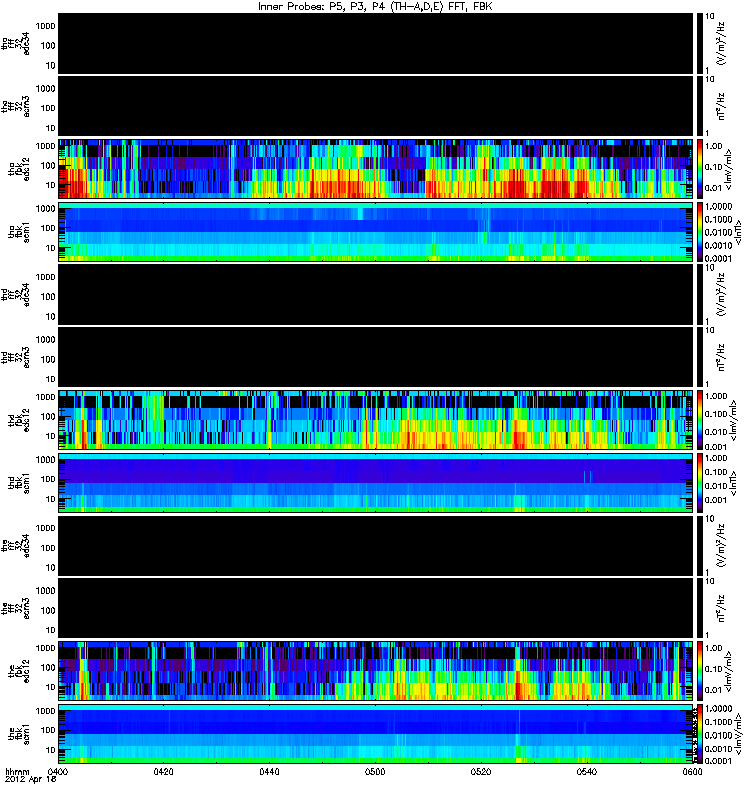Viewport: 750px width, 800px height.
Task: Click the <|nT|> unit label of thd fbk scm1
Action: click(x=734, y=483)
